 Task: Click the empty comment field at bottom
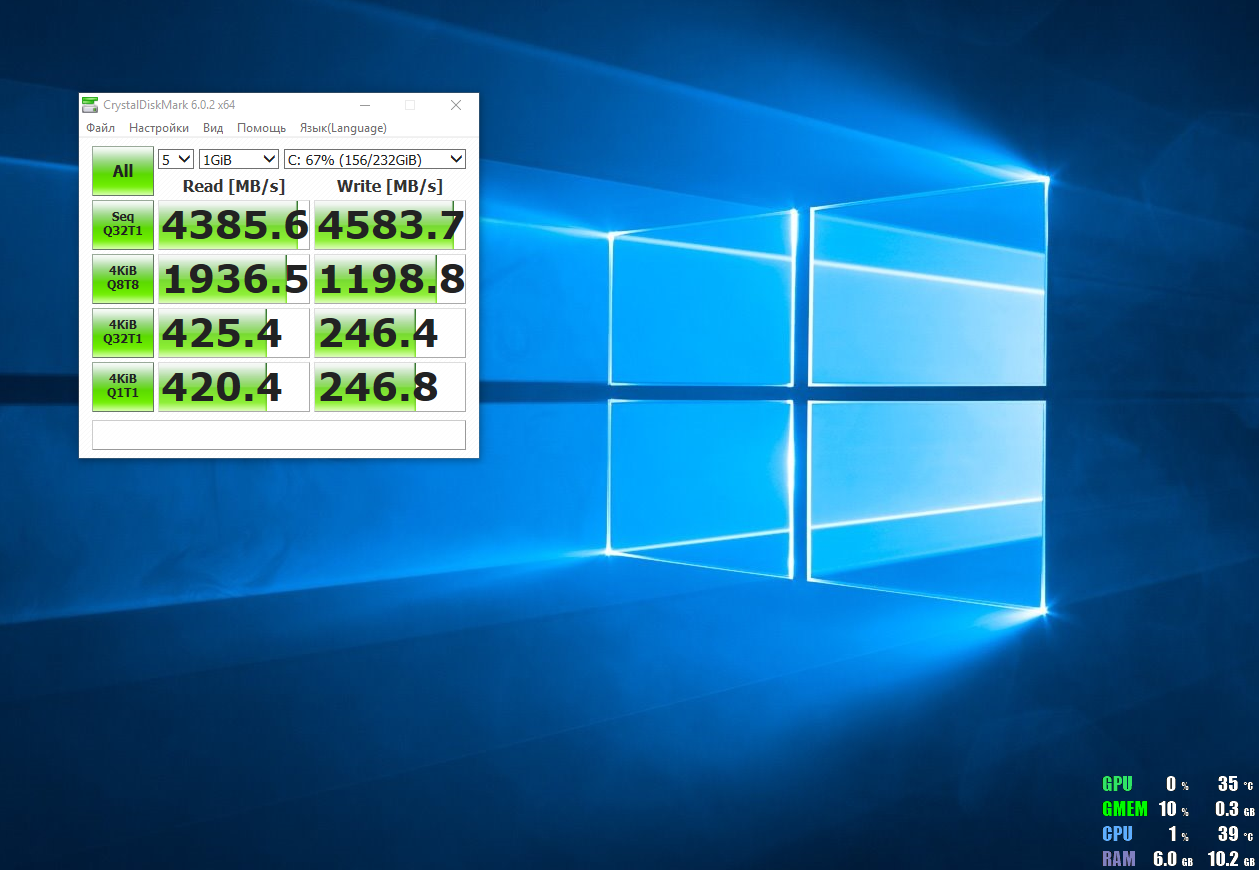pyautogui.click(x=279, y=435)
